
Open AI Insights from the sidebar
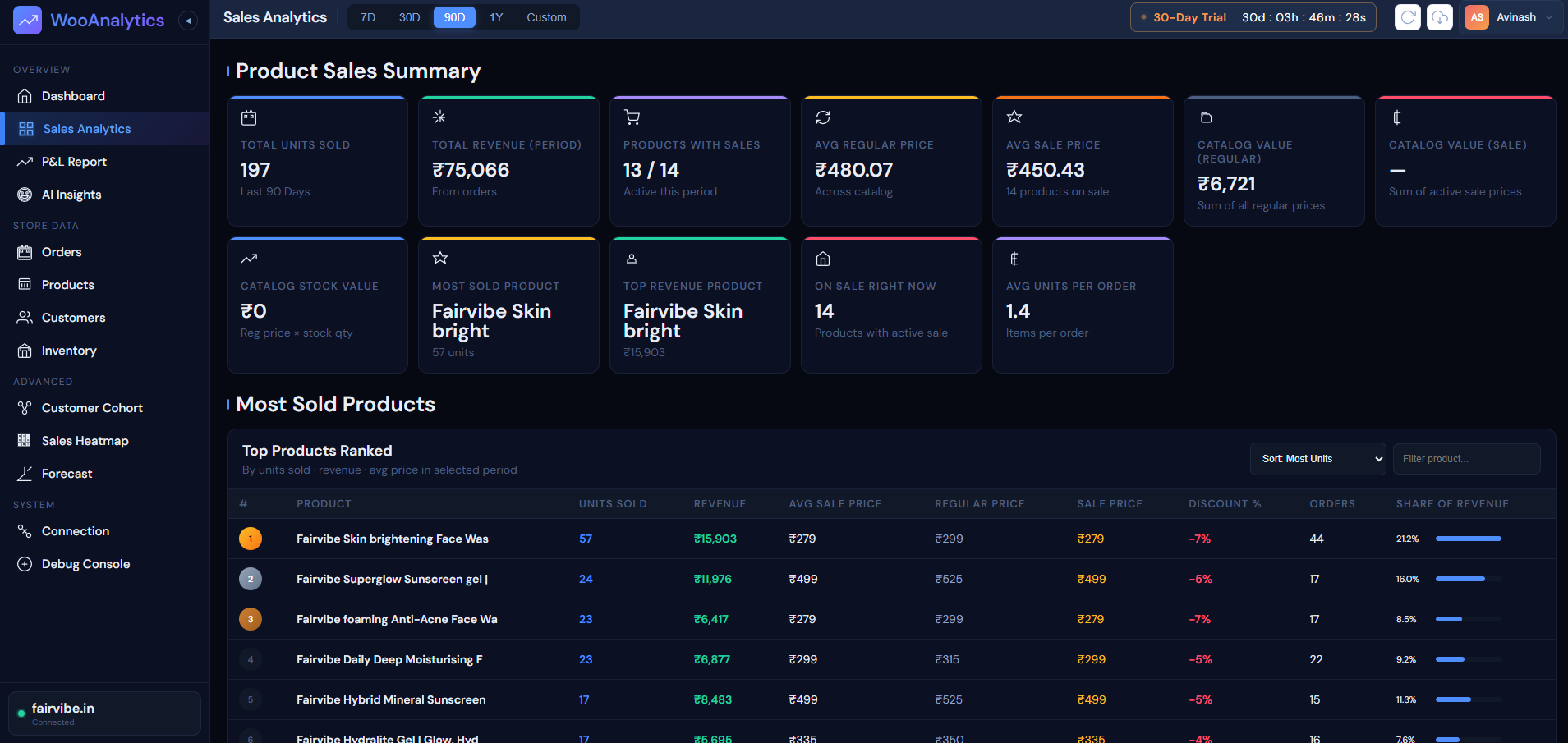point(71,195)
